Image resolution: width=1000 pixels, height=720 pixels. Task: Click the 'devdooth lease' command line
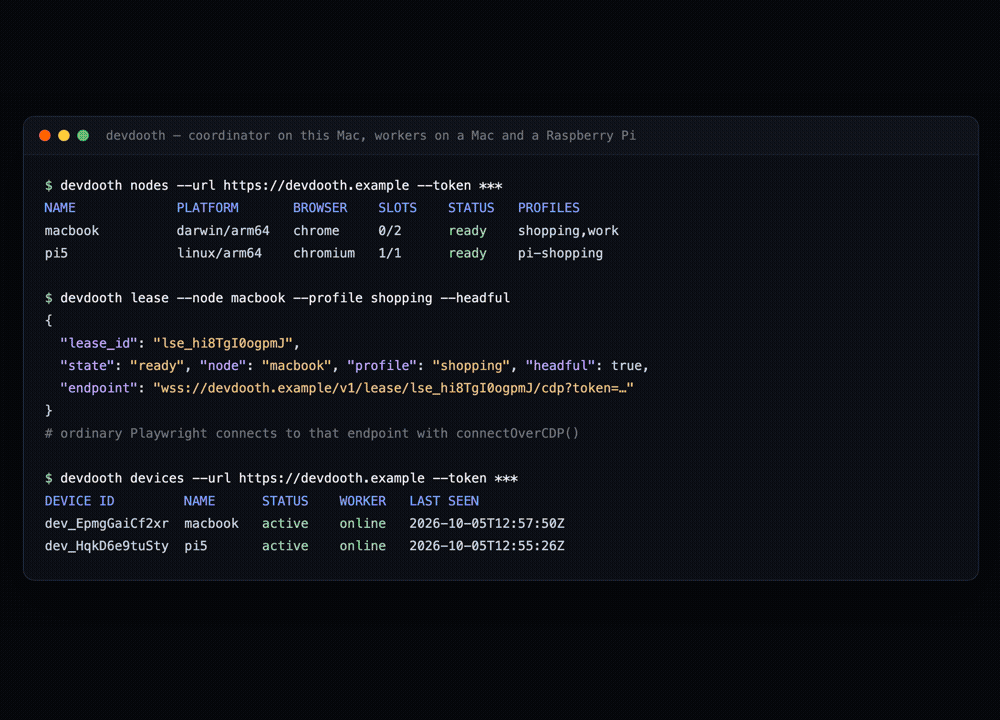point(277,298)
